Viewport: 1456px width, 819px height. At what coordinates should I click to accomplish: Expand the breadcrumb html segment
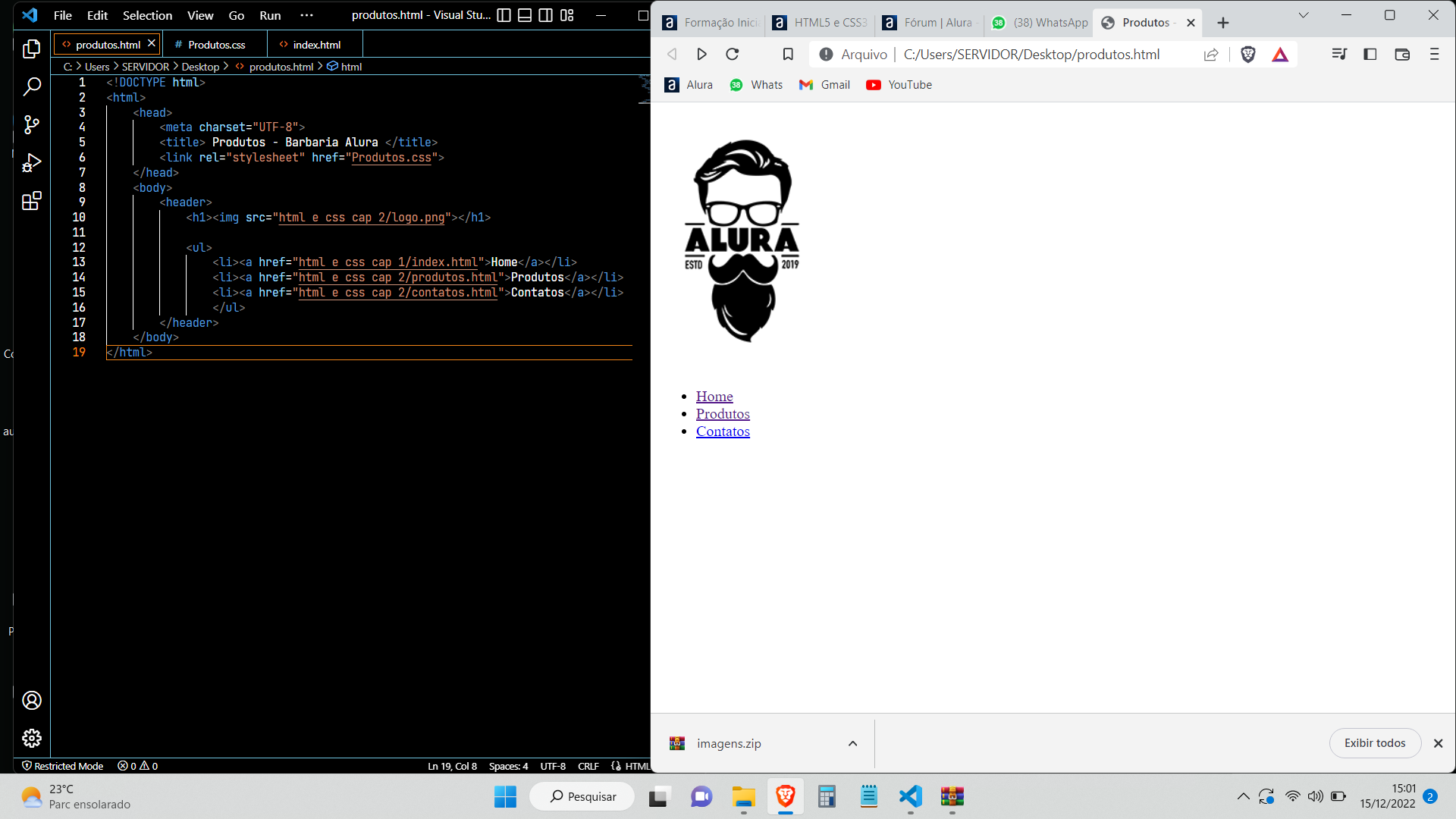(351, 66)
